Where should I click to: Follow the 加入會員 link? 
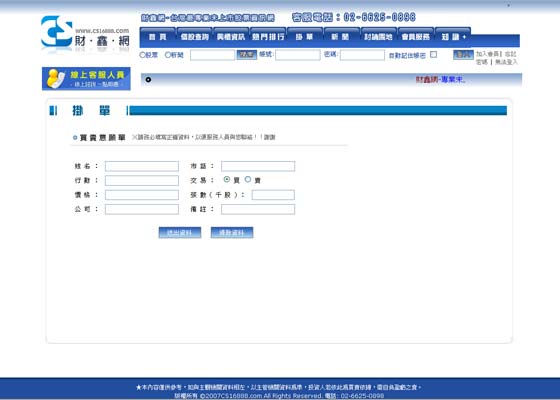(487, 54)
